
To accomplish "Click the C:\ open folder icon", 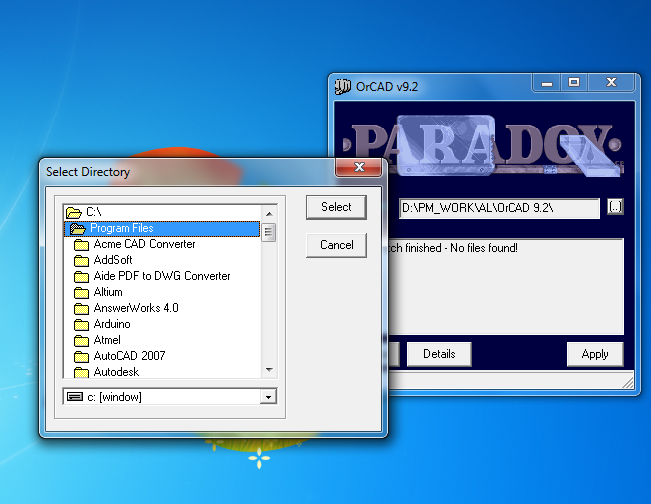I will [74, 213].
